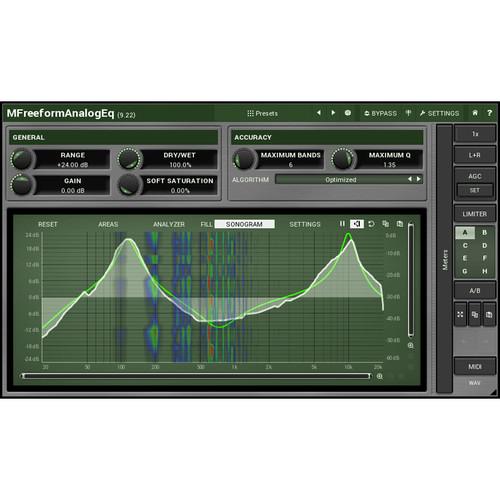Select previous algorithm with left arrow
This screenshot has height=500, width=500.
pos(410,179)
